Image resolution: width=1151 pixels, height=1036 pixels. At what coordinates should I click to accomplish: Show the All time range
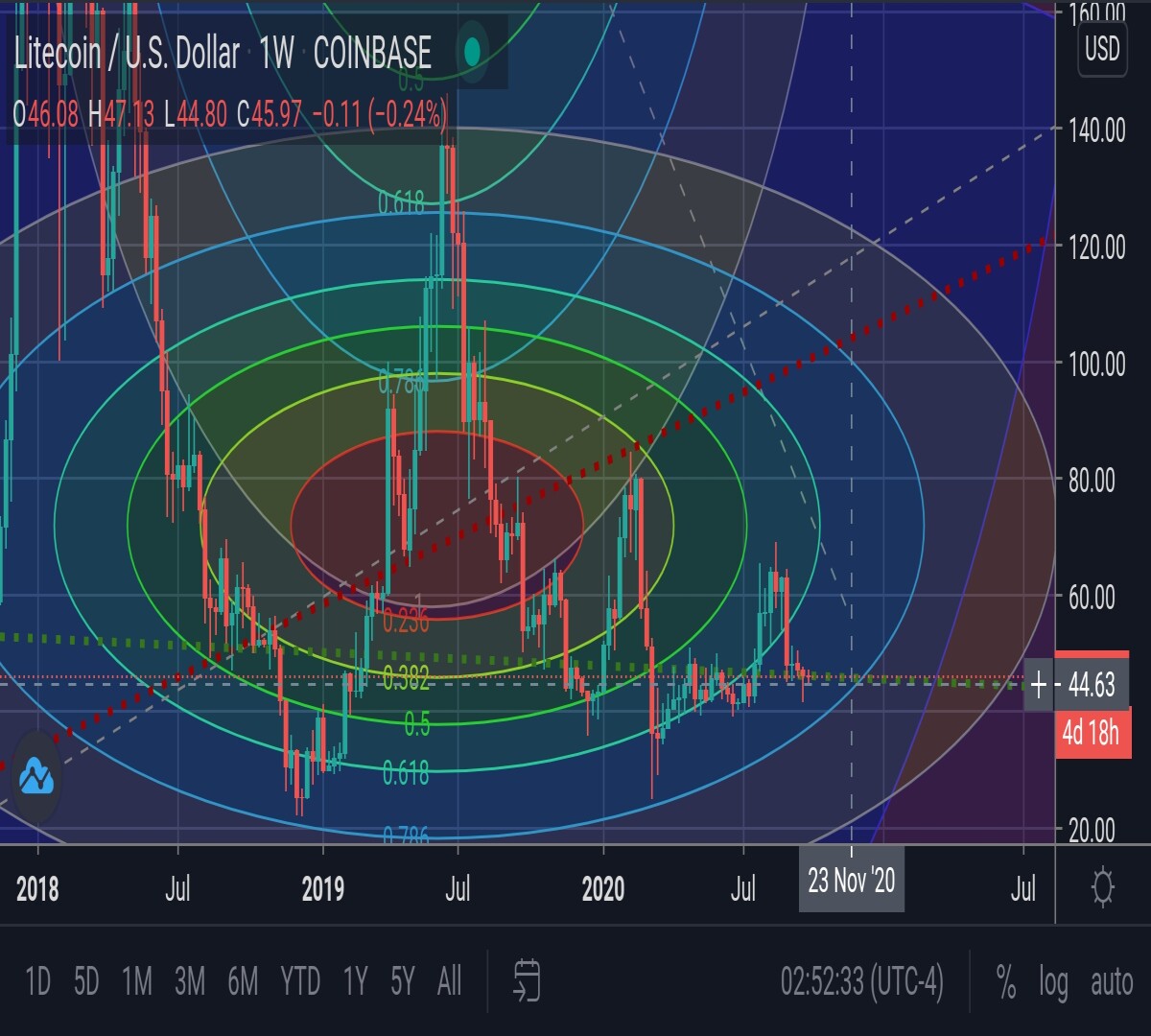[449, 981]
